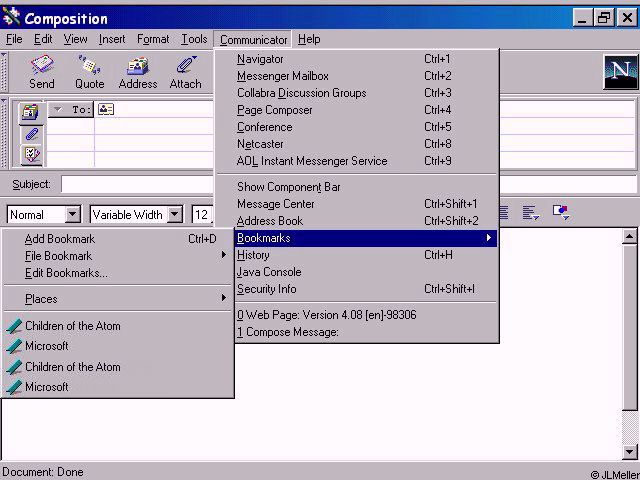640x480 pixels.
Task: Click the insert object icon in format bar
Action: (x=561, y=212)
